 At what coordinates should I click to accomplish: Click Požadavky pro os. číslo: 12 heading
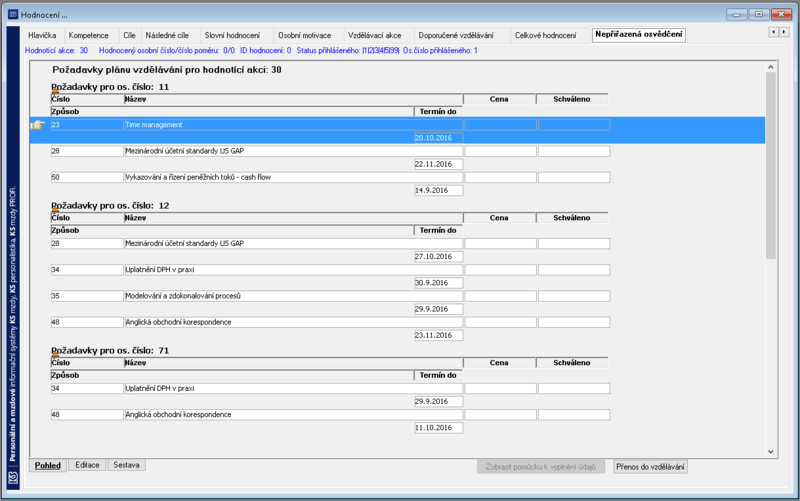[x=110, y=206]
